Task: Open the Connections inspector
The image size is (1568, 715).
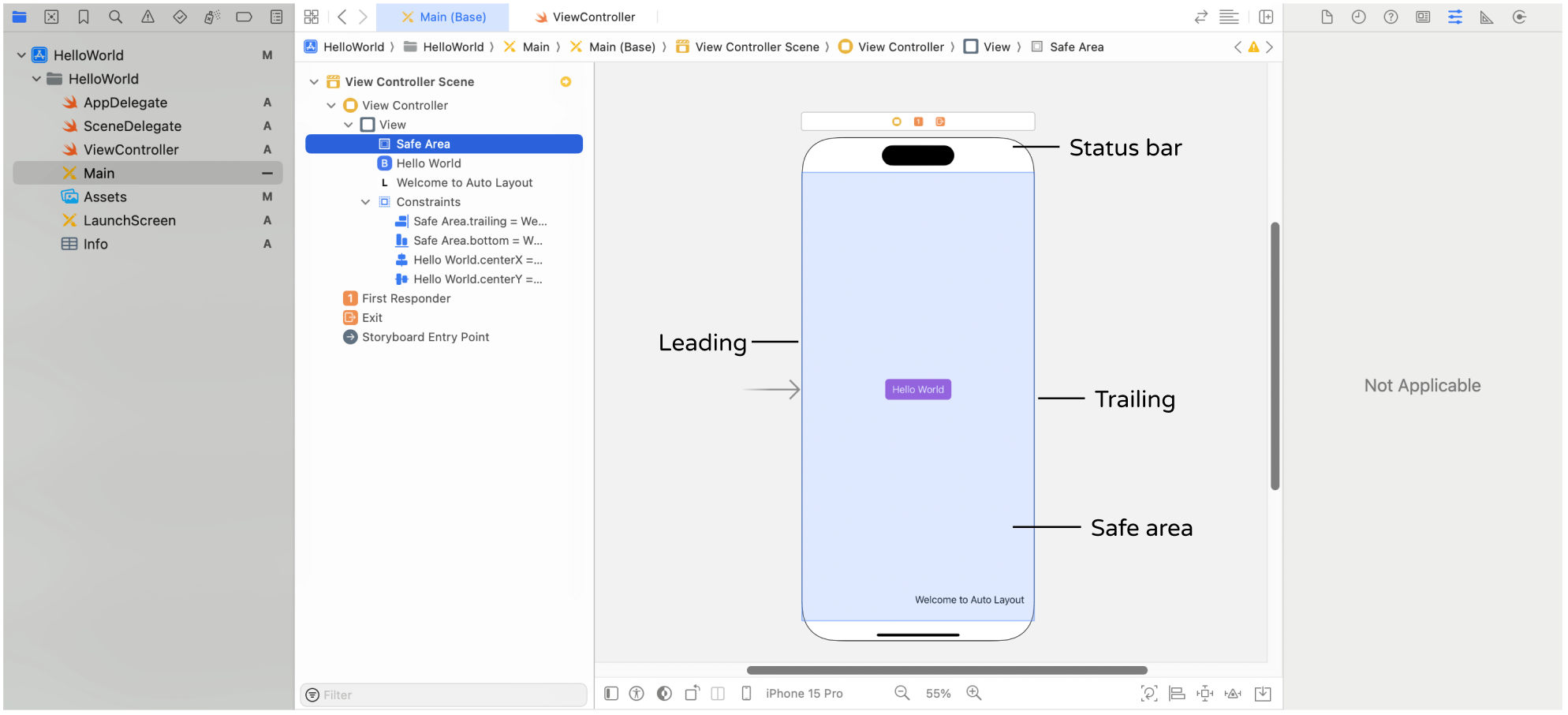Action: 1519,17
